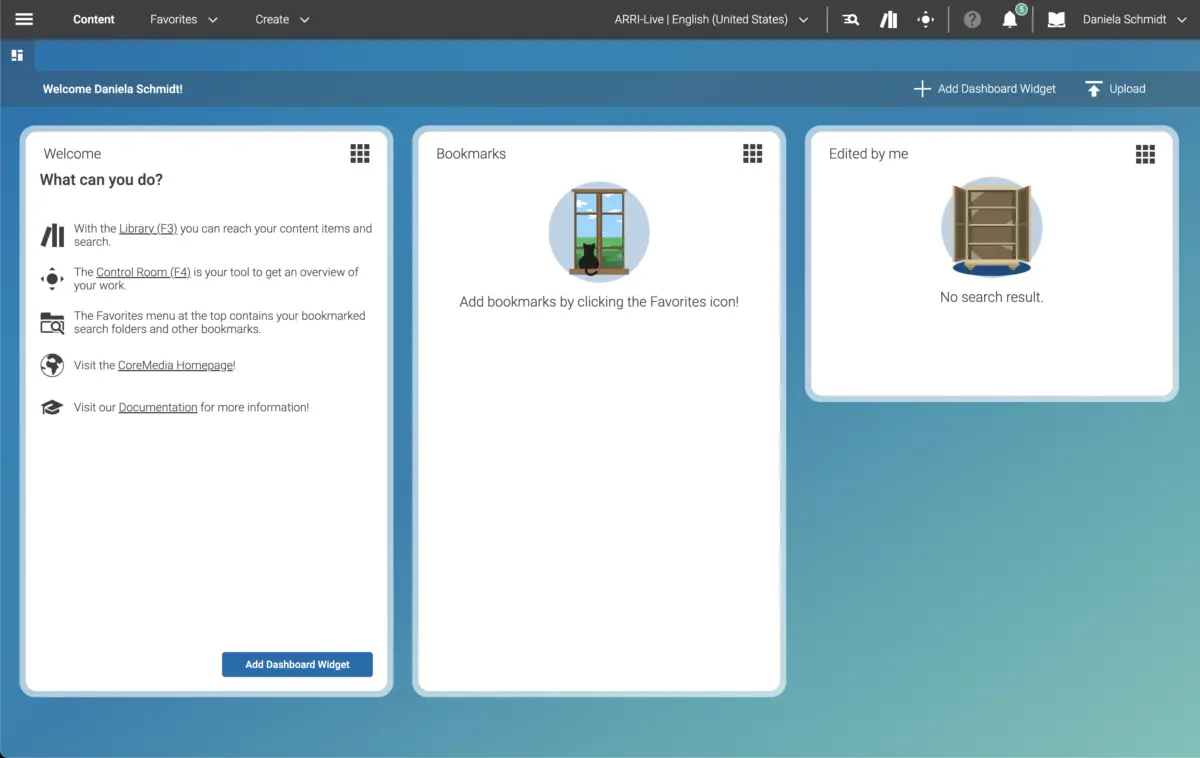This screenshot has width=1200, height=758.
Task: Follow the Library (F3) link
Action: tap(148, 229)
